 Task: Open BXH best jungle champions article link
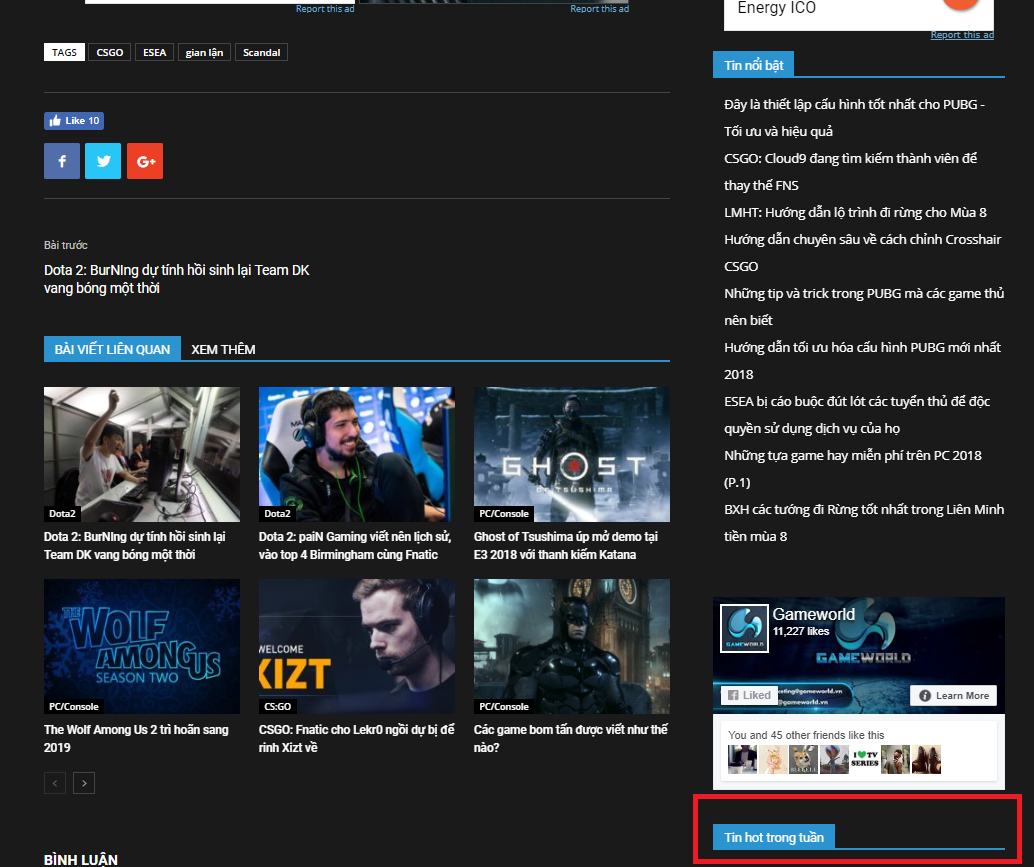864,523
